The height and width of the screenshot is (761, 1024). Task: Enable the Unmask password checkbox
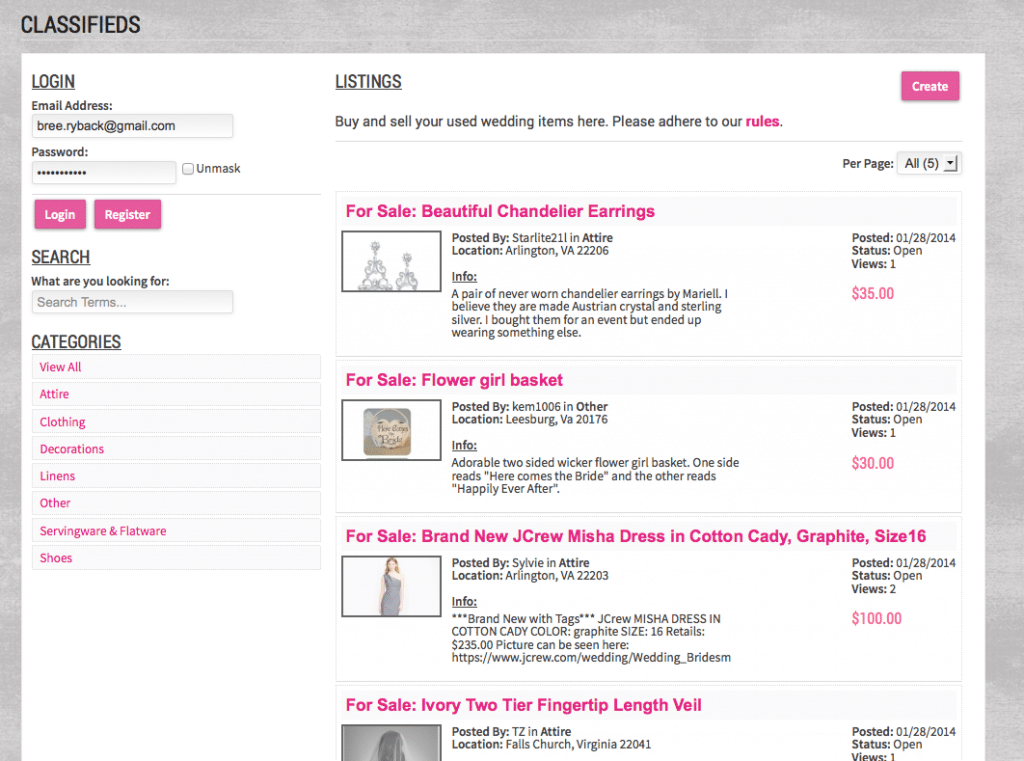[x=188, y=169]
